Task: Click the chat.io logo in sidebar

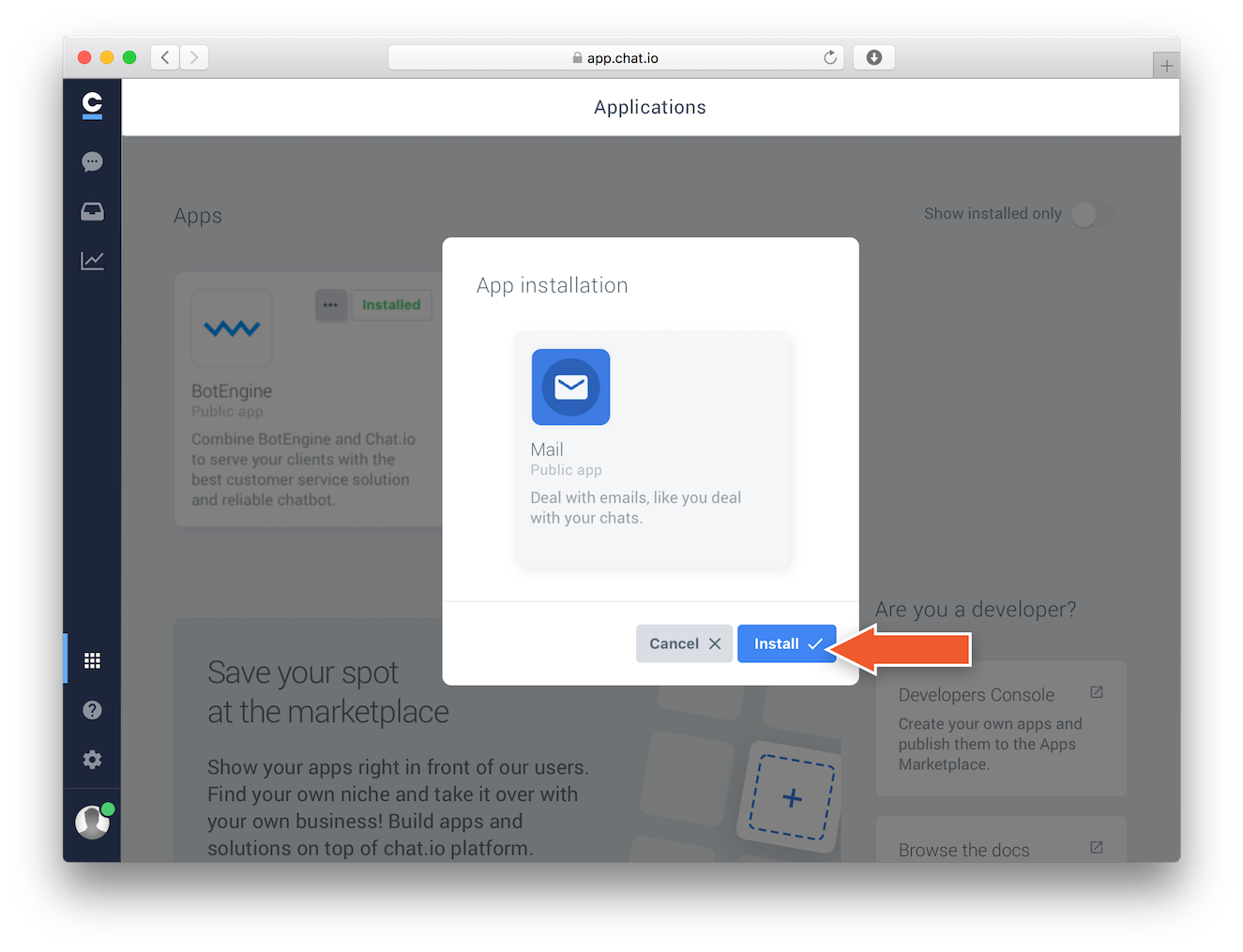Action: [x=92, y=105]
